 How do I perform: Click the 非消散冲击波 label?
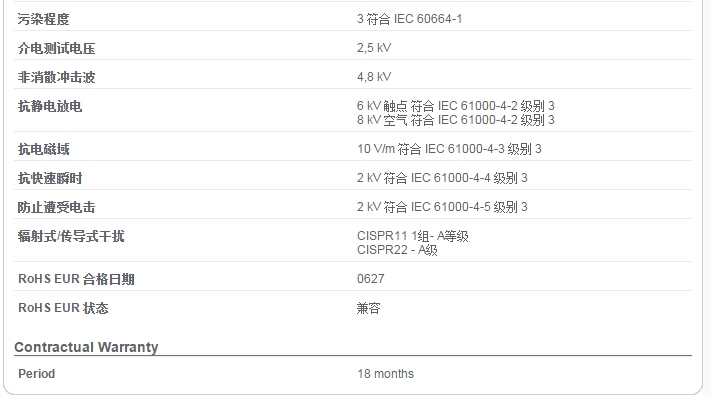pyautogui.click(x=57, y=77)
